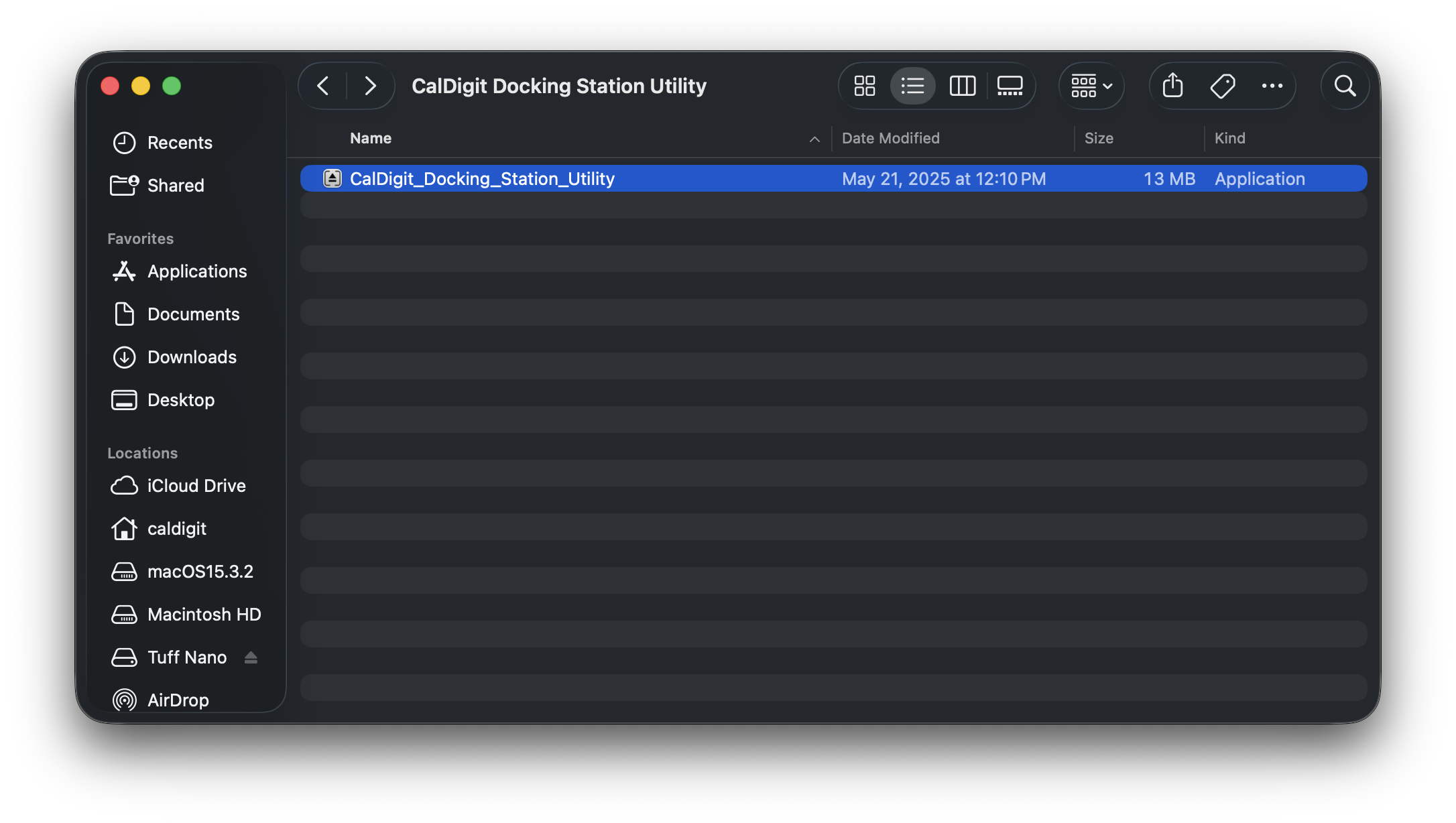Activate the search field
This screenshot has width=1456, height=823.
pyautogui.click(x=1345, y=86)
